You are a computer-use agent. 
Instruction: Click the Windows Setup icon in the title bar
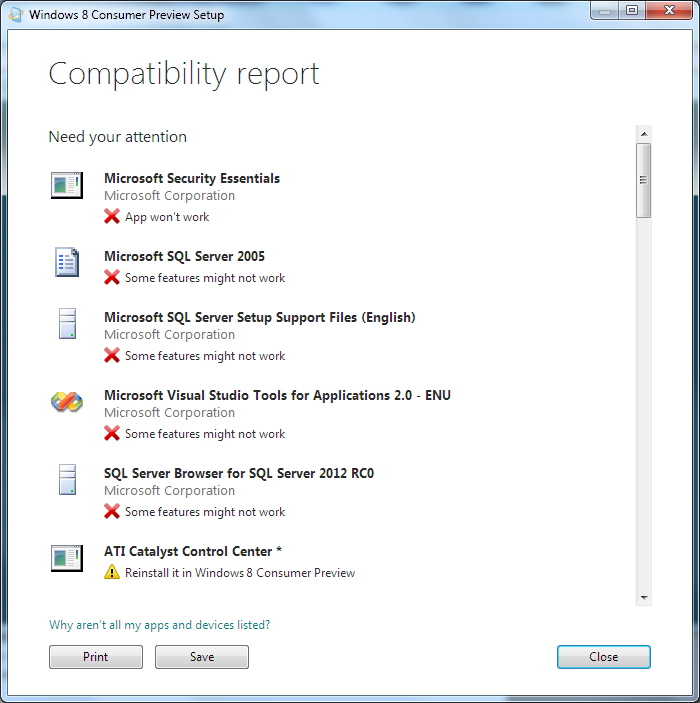tap(15, 14)
